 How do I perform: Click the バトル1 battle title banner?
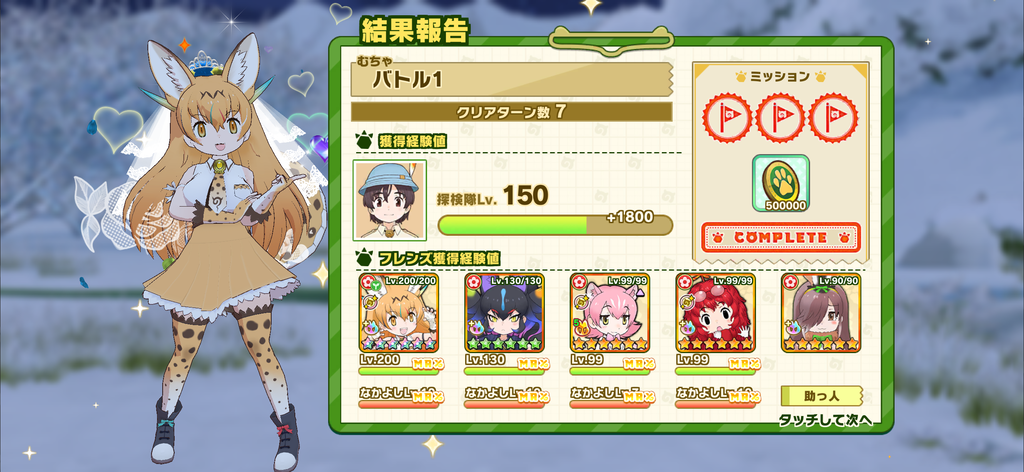pos(511,80)
